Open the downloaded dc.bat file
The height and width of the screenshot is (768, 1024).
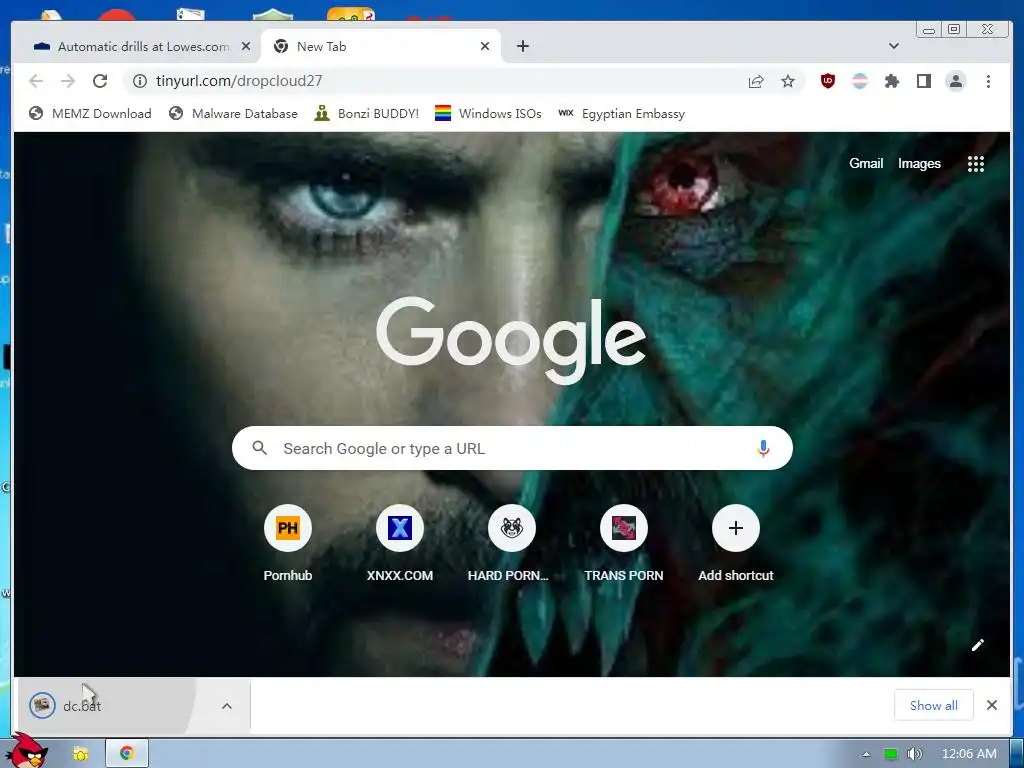[111, 706]
